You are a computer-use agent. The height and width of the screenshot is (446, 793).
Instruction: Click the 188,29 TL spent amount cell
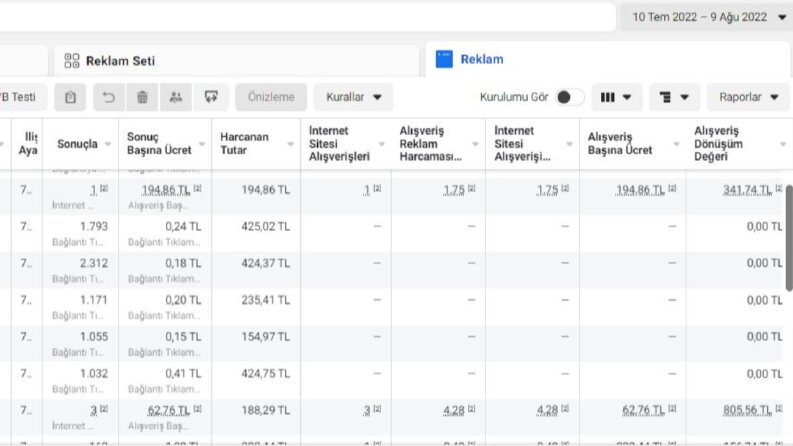point(266,410)
